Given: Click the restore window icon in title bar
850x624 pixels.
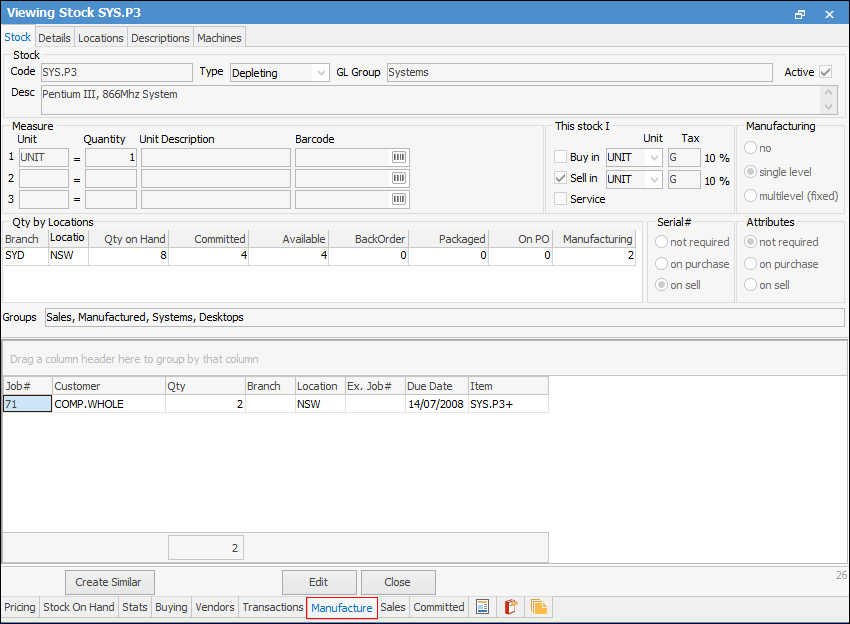Looking at the screenshot, I should [x=799, y=14].
